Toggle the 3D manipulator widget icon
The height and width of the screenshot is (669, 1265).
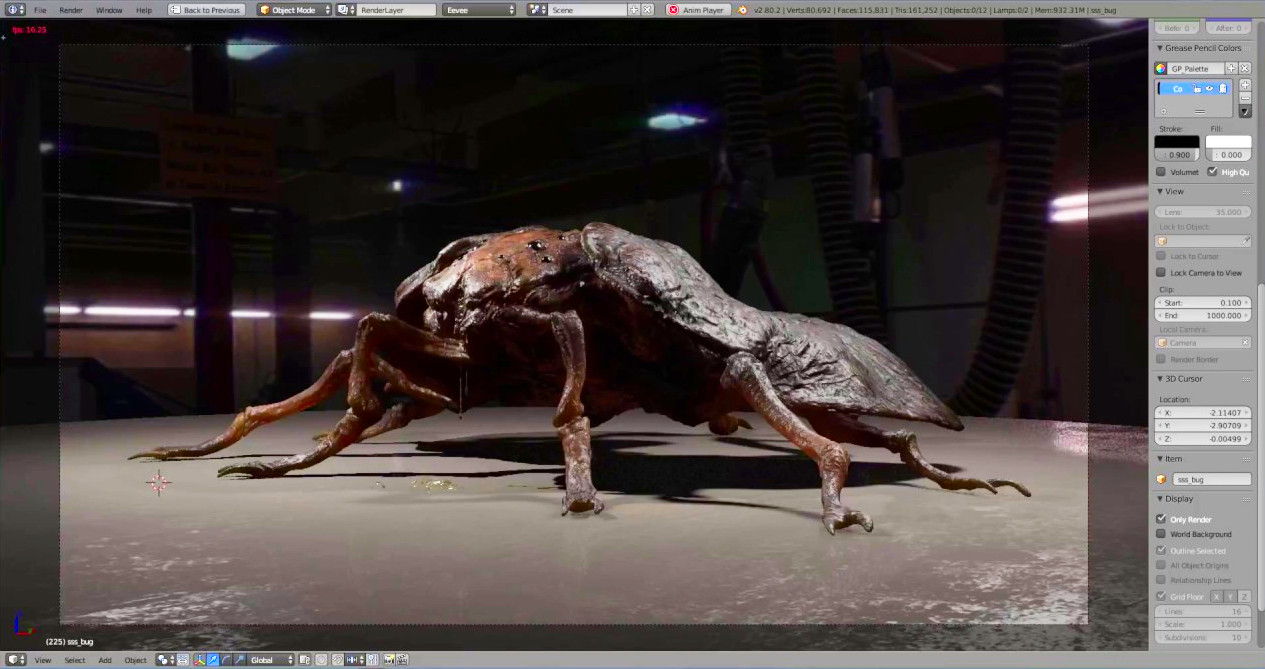tap(200, 660)
